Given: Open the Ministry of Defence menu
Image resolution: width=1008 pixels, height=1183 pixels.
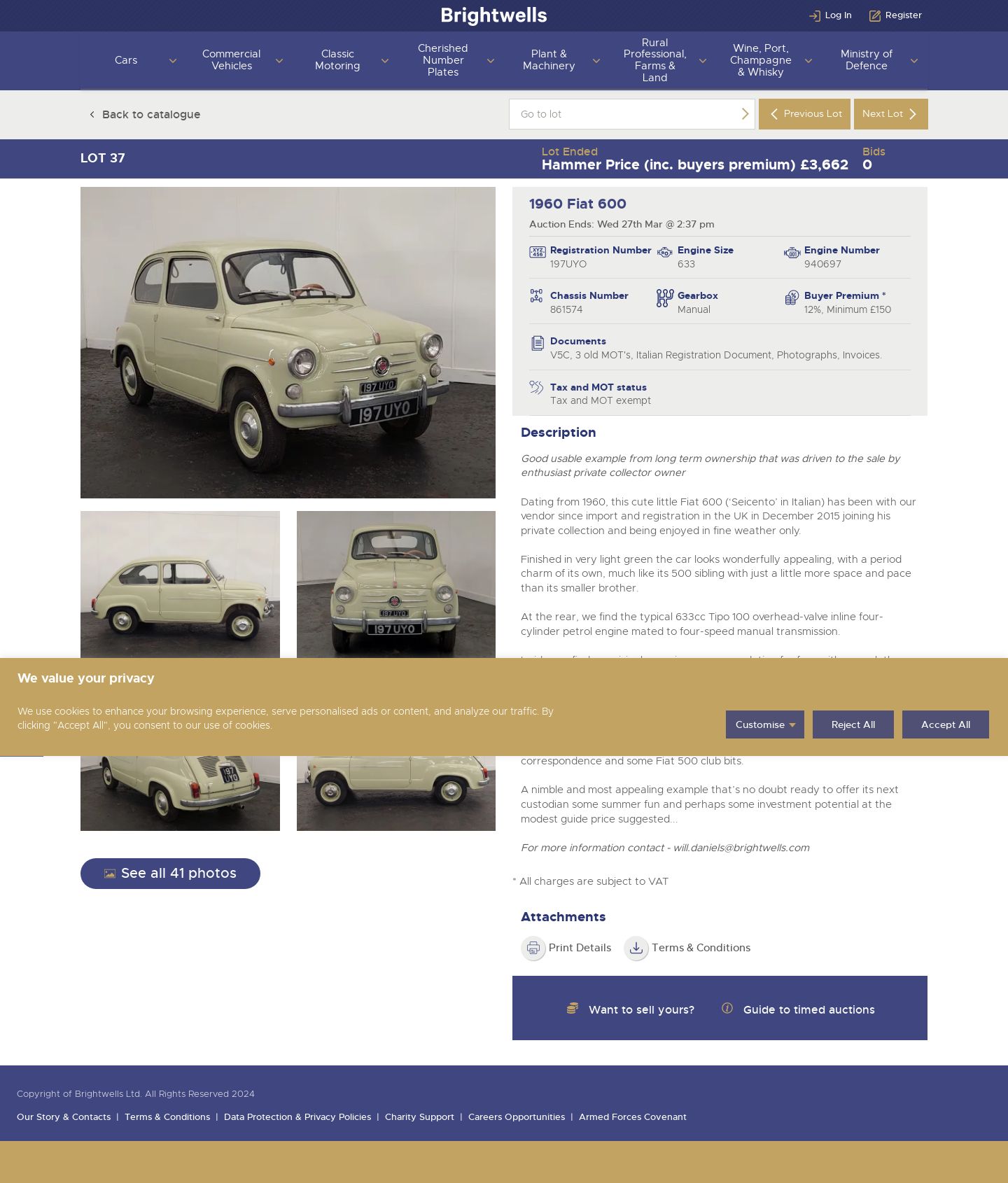Looking at the screenshot, I should 867,60.
